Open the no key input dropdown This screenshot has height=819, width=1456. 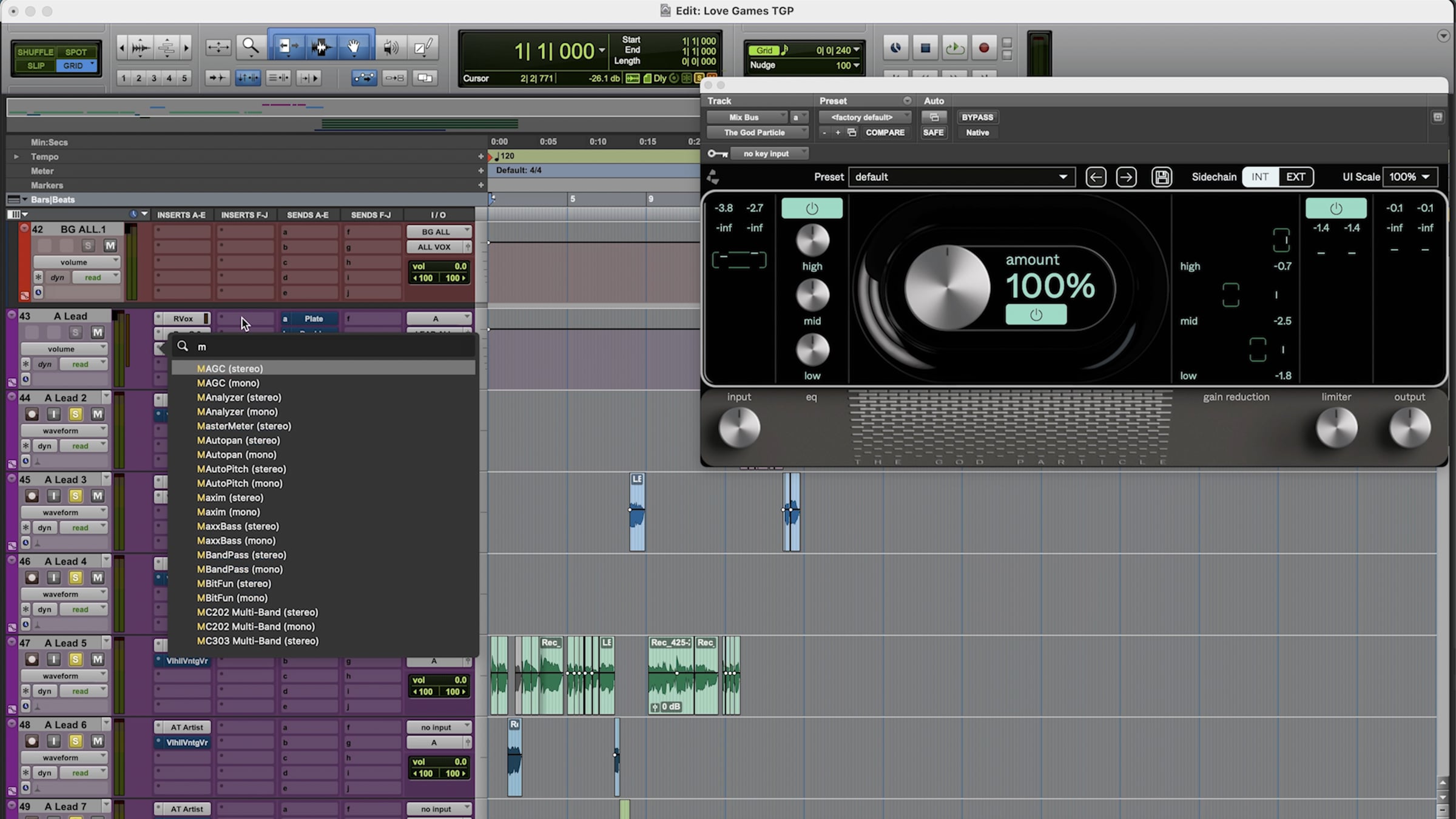769,153
